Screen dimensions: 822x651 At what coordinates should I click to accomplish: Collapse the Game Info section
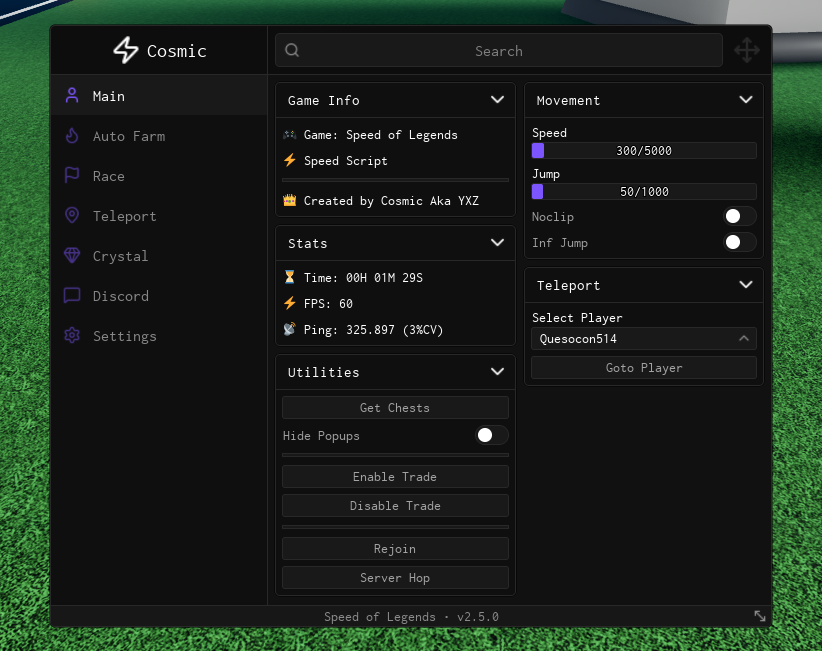pyautogui.click(x=497, y=100)
